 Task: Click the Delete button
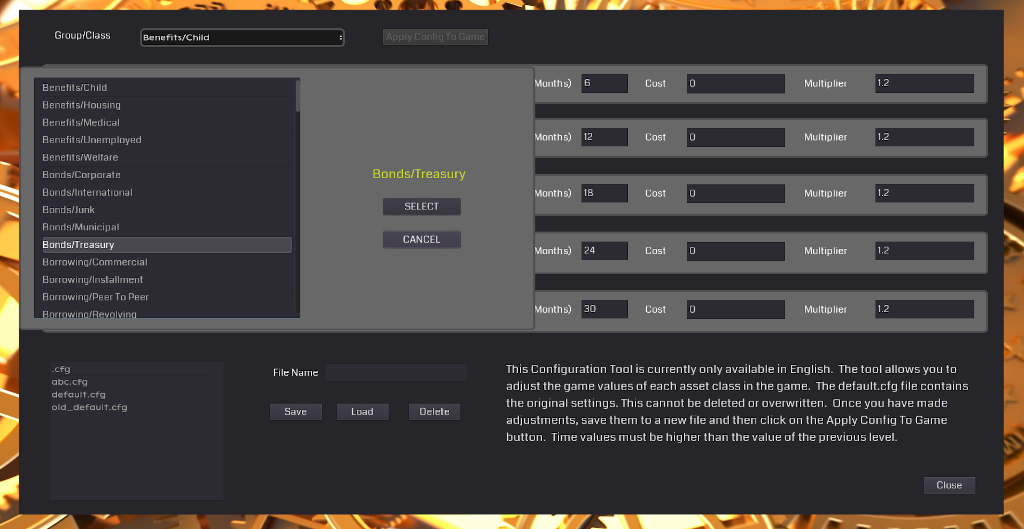(434, 412)
